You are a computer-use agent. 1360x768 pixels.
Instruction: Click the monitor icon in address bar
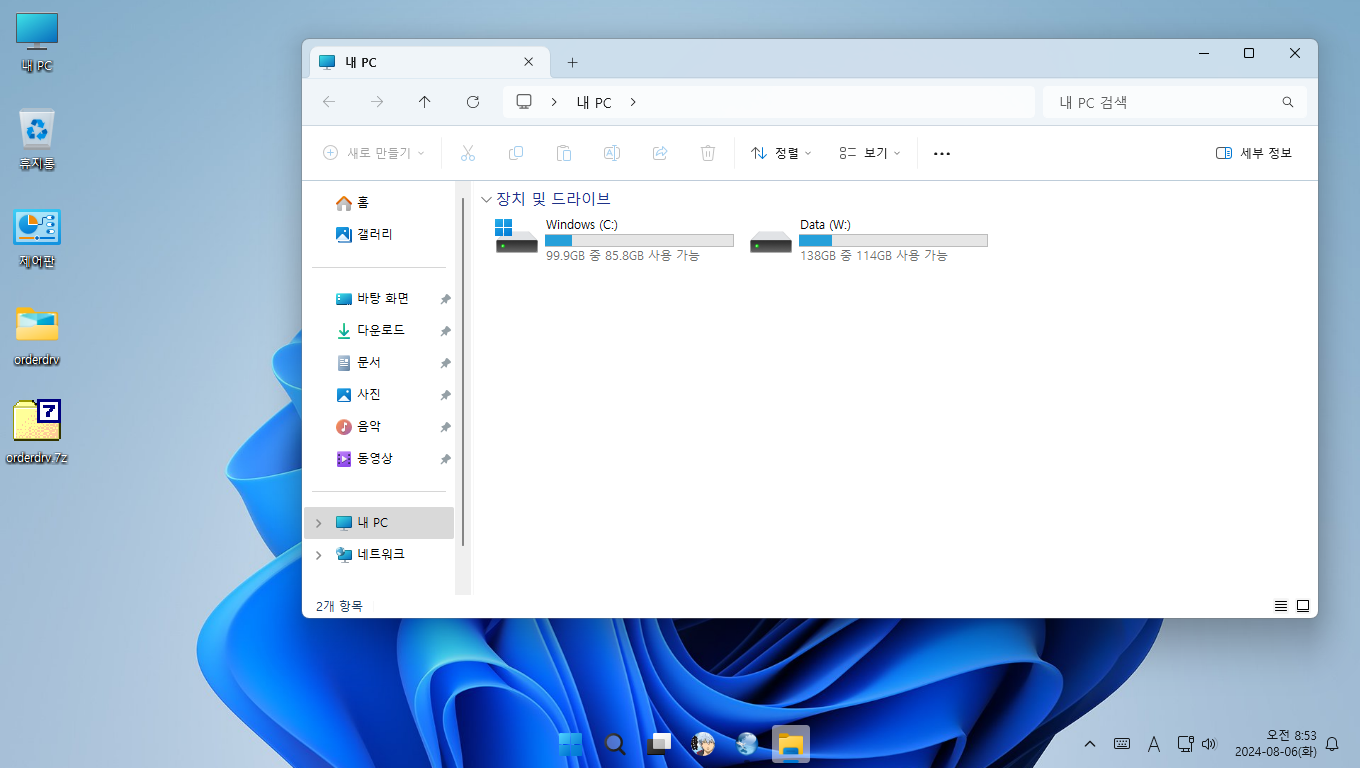[523, 102]
